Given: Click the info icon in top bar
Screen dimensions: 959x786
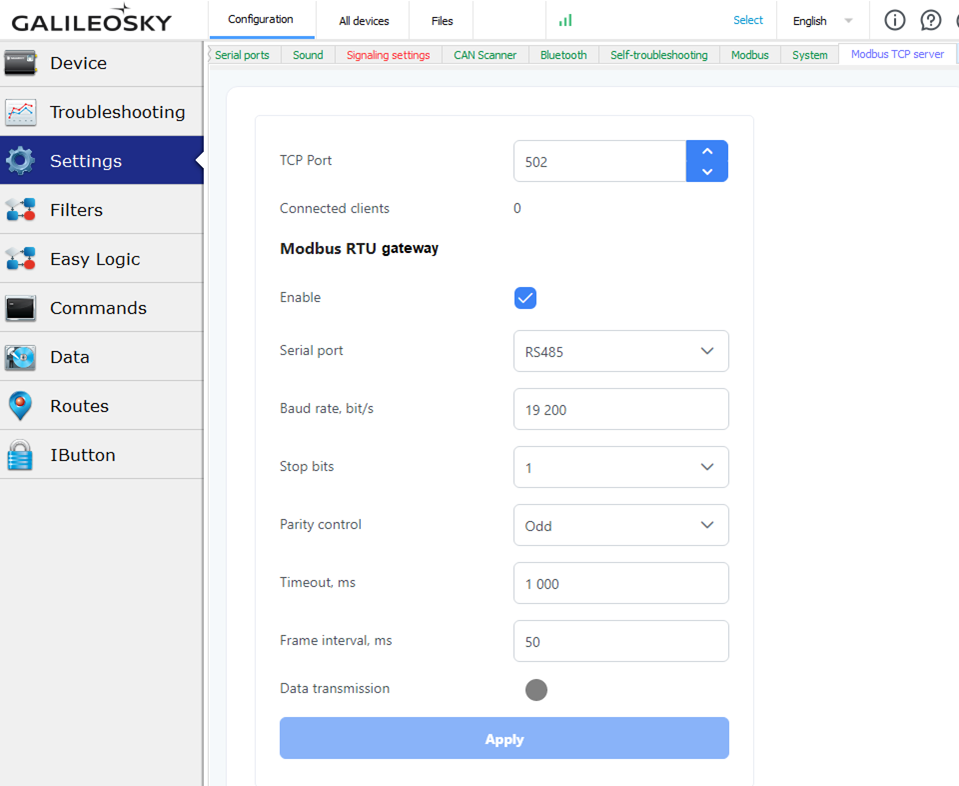Looking at the screenshot, I should (895, 20).
